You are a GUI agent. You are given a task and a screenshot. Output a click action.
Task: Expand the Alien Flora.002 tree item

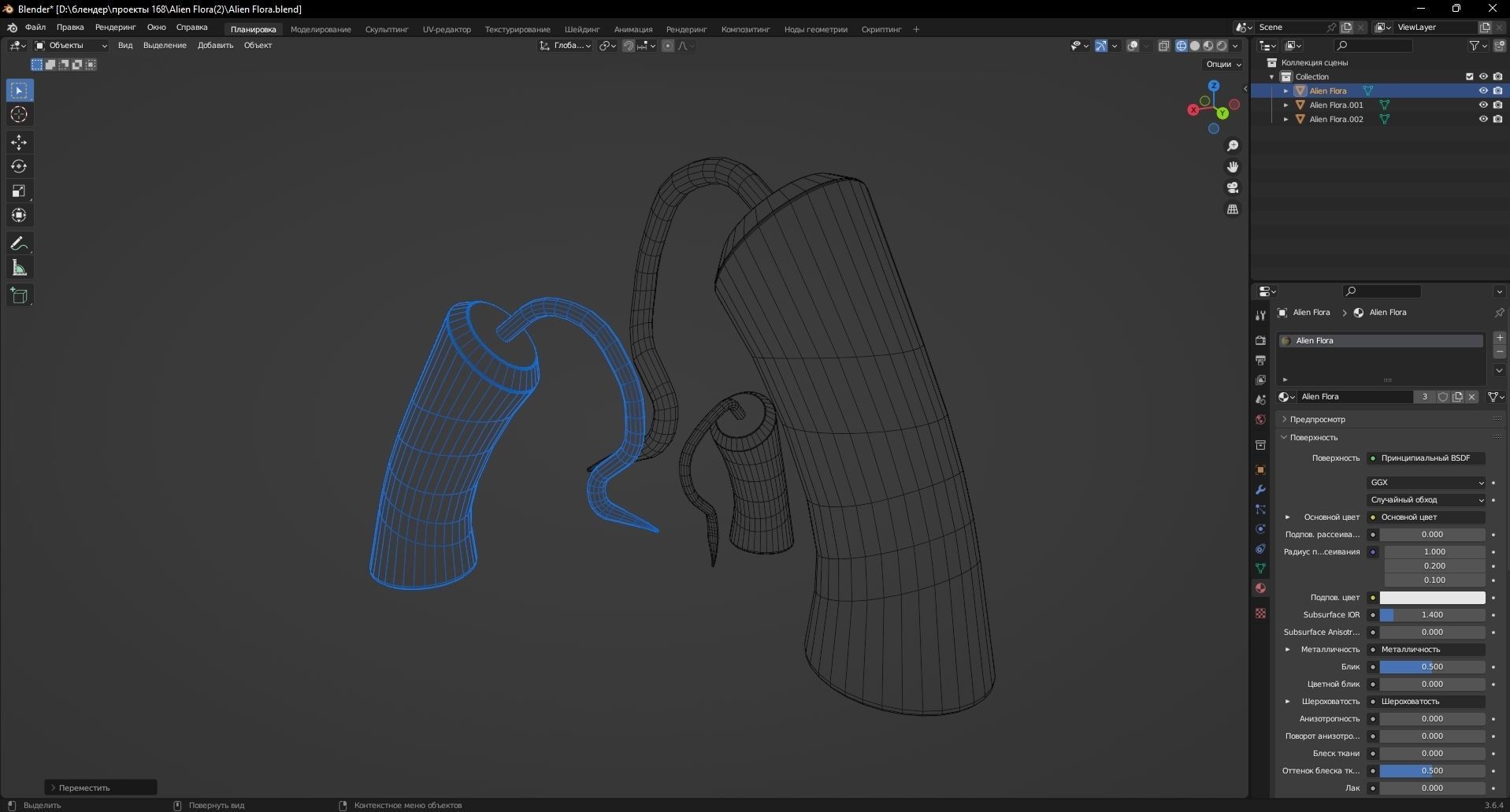coord(1286,119)
